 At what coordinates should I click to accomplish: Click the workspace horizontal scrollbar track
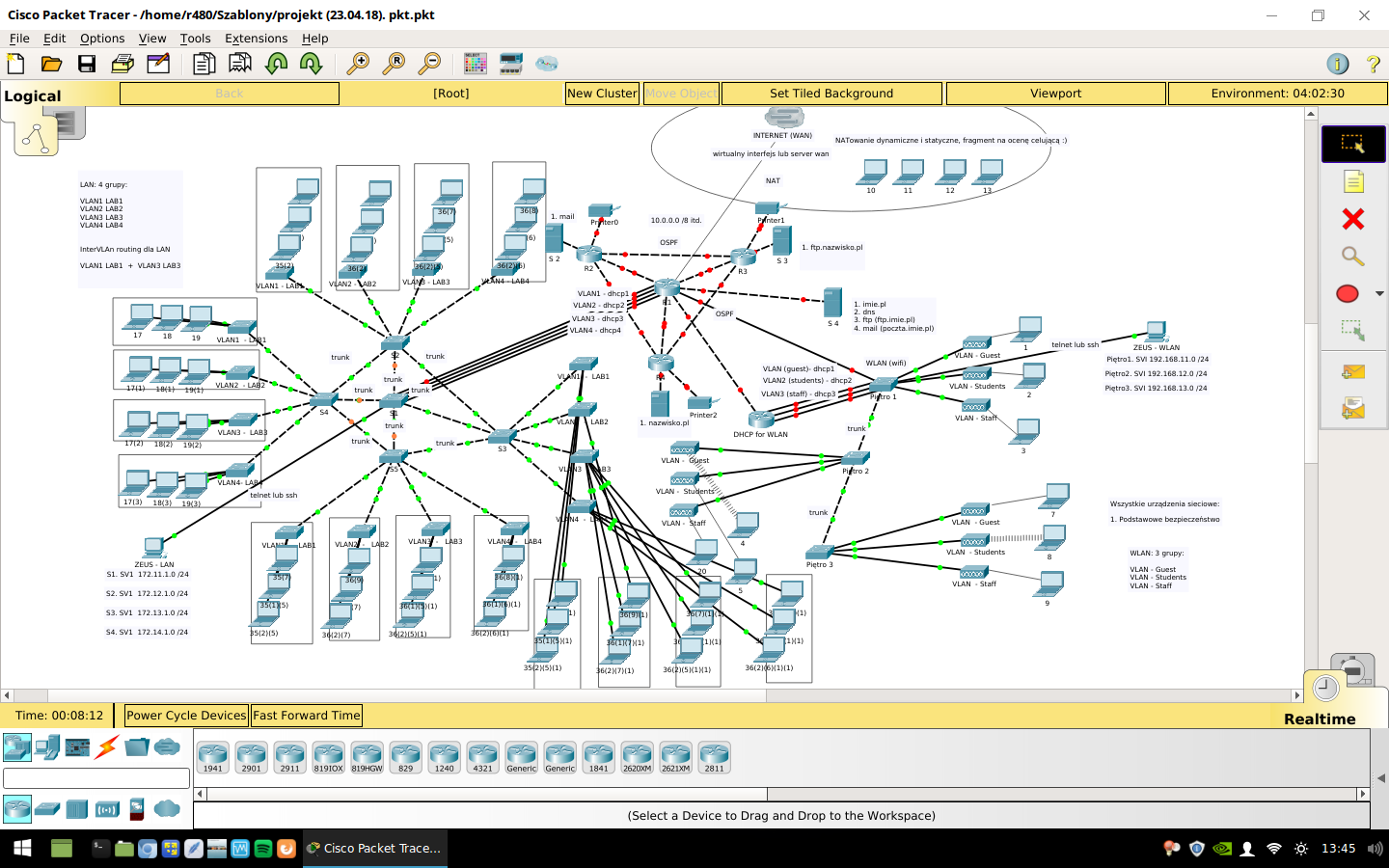point(675,695)
